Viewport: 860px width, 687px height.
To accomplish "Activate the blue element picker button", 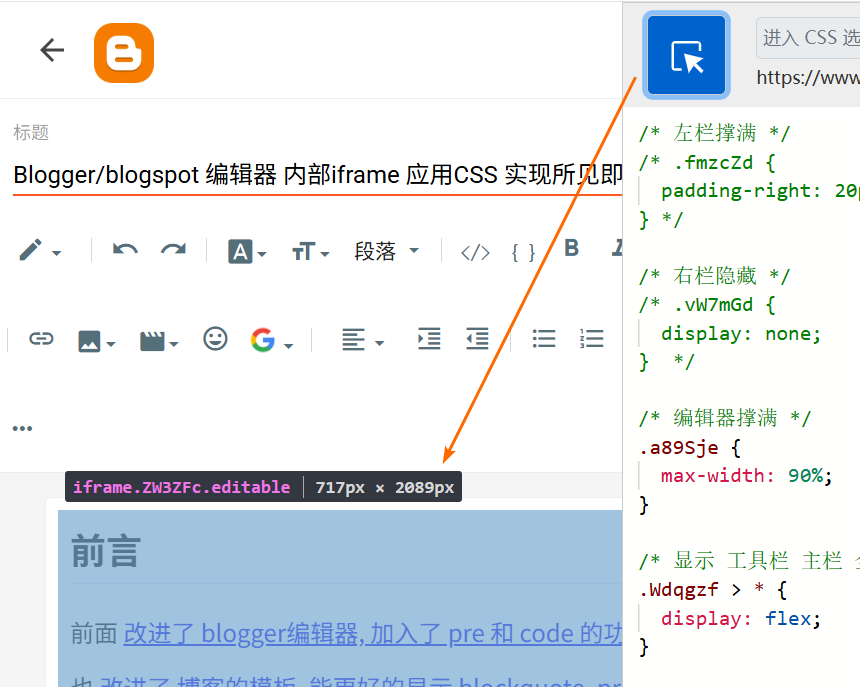I will [686, 55].
